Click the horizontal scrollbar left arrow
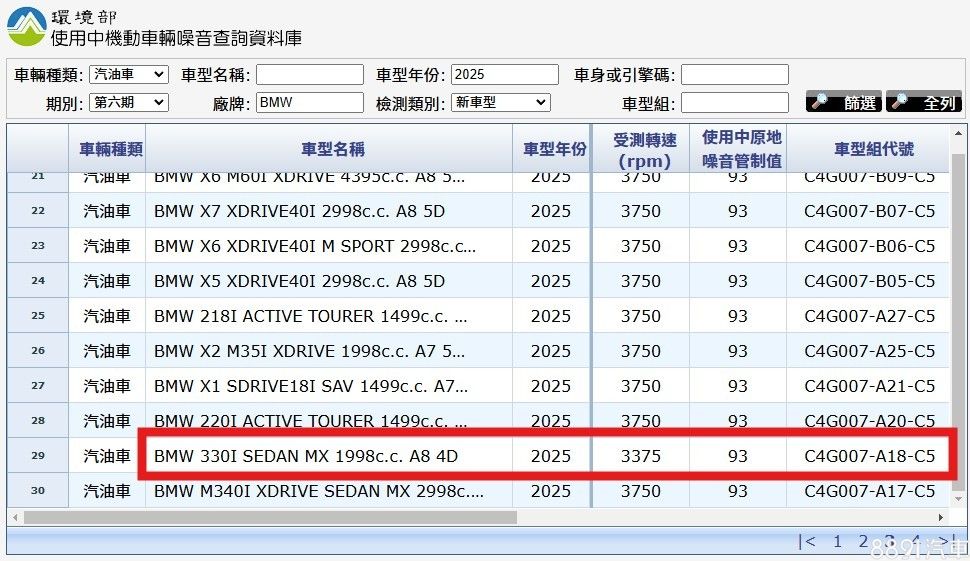 pos(15,517)
